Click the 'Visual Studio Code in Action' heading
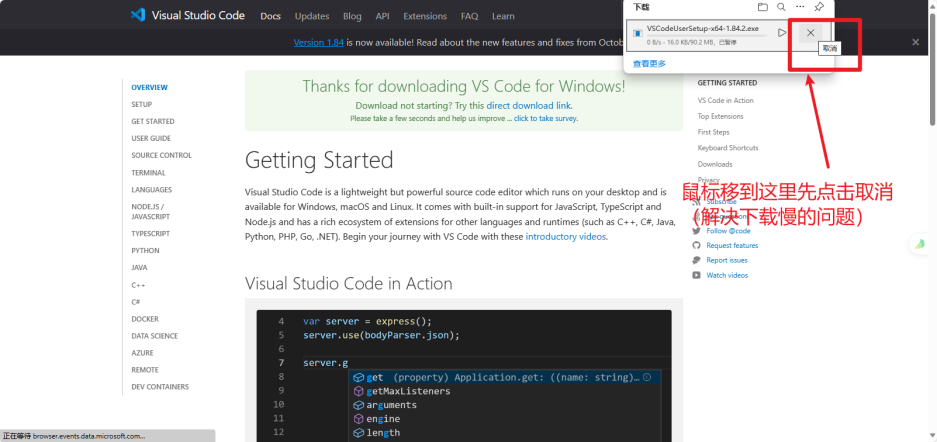This screenshot has width=937, height=442. tap(348, 283)
